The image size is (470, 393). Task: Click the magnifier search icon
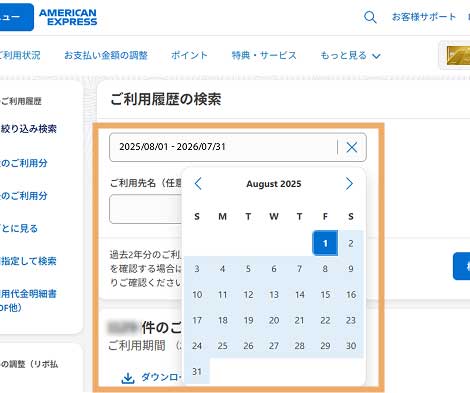tap(370, 17)
